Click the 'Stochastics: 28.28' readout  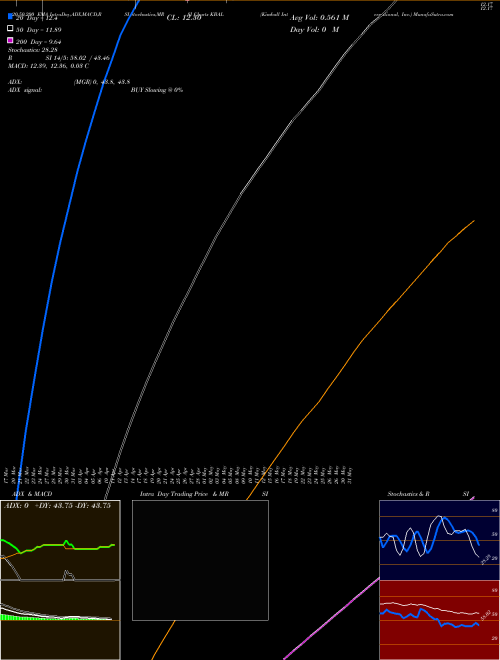pyautogui.click(x=33, y=50)
